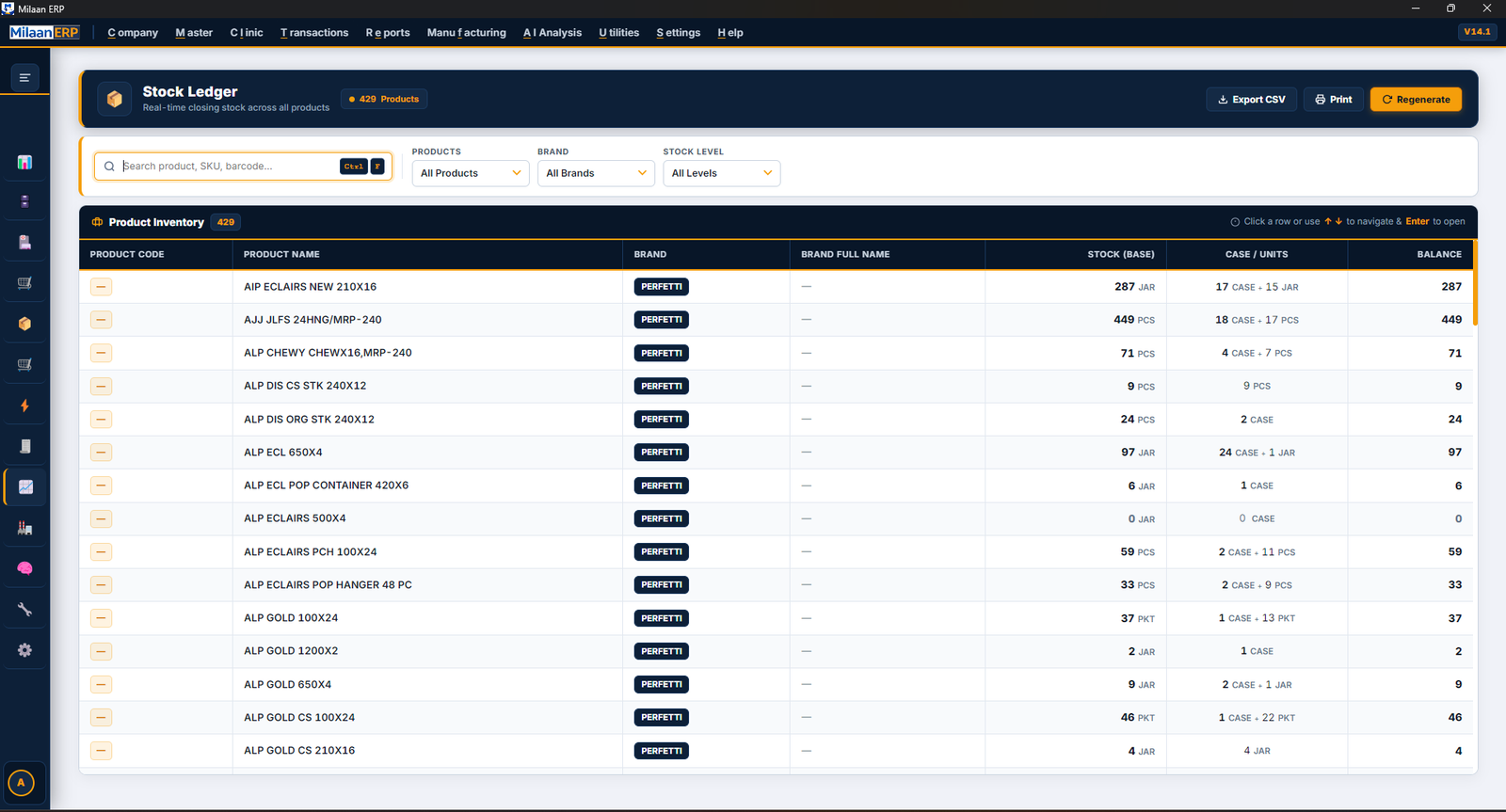
Task: Open the line chart reports sidebar icon
Action: tap(25, 486)
